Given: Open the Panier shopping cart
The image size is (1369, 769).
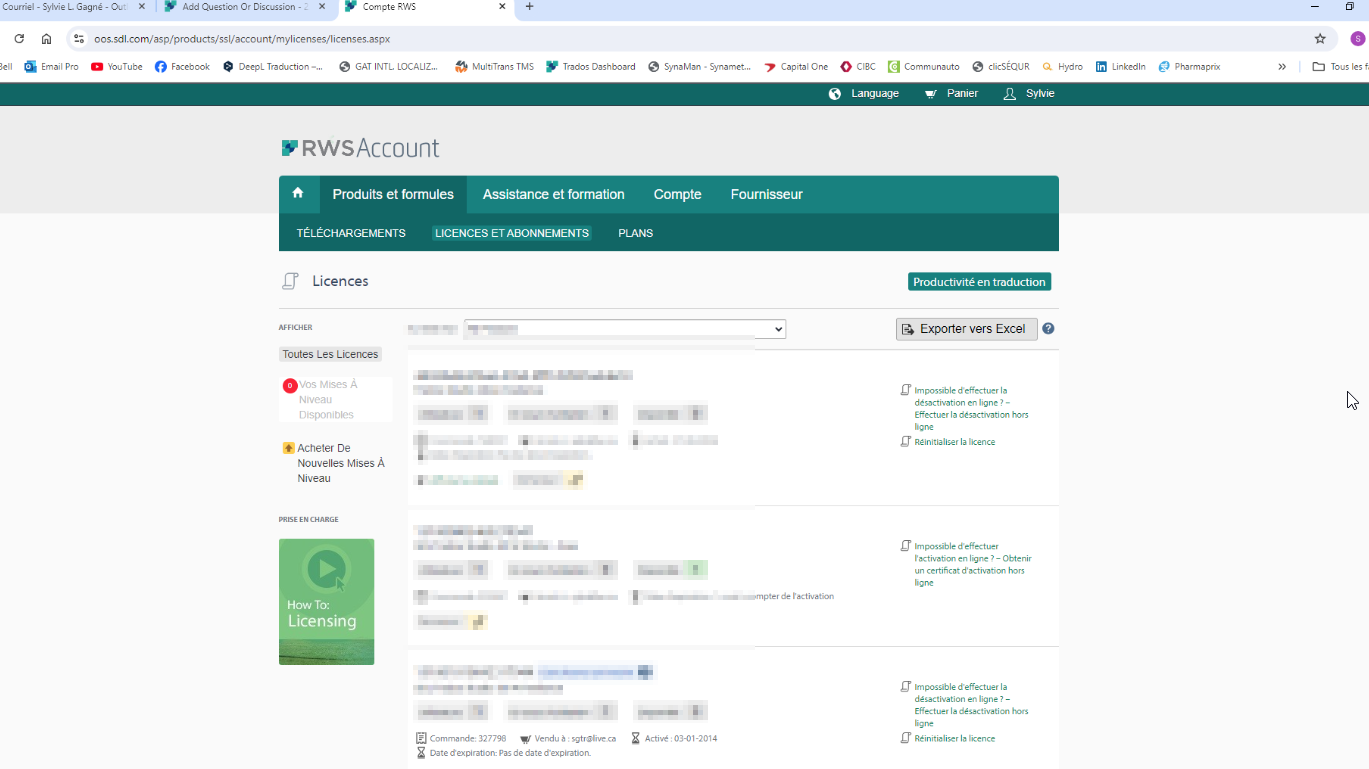Looking at the screenshot, I should coord(951,94).
